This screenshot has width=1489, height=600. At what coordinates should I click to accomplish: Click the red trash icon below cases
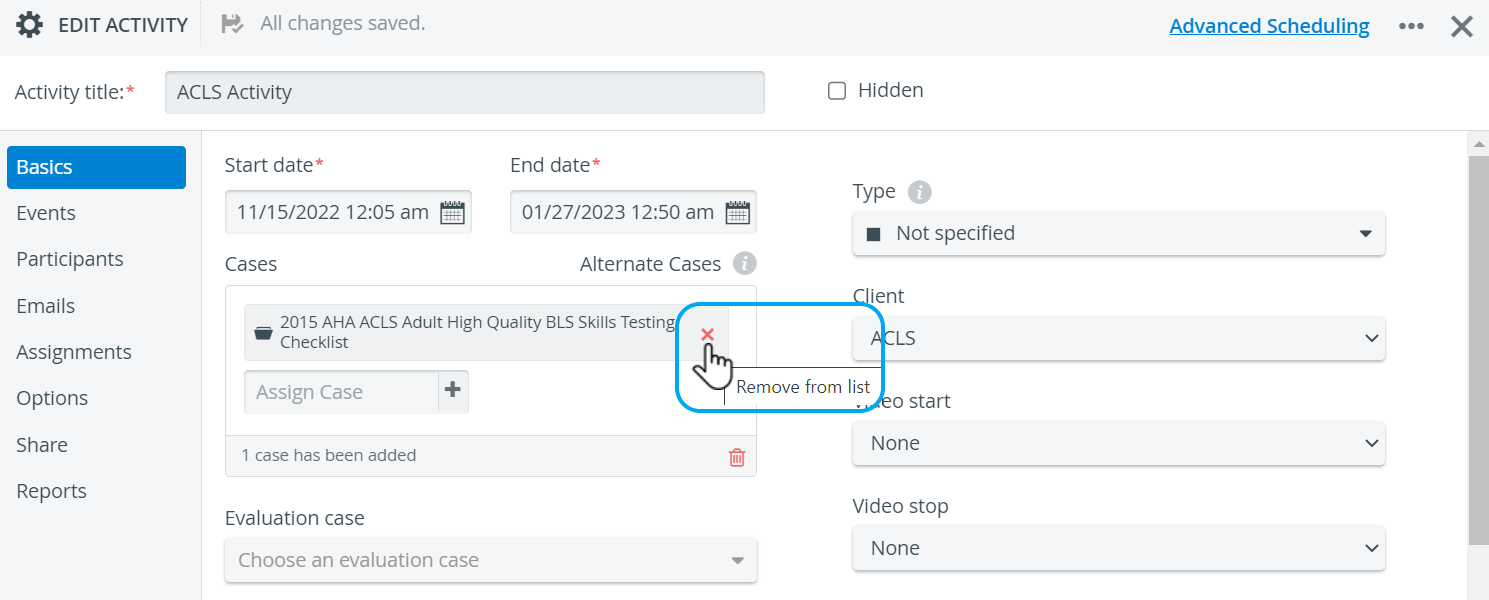click(737, 457)
